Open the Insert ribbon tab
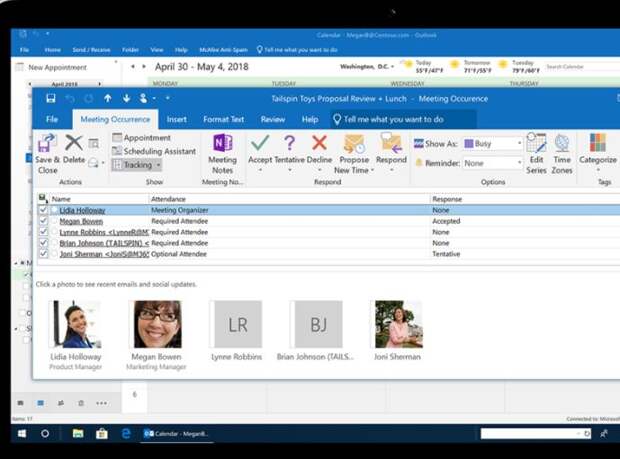The width and height of the screenshot is (620, 459). coord(176,119)
